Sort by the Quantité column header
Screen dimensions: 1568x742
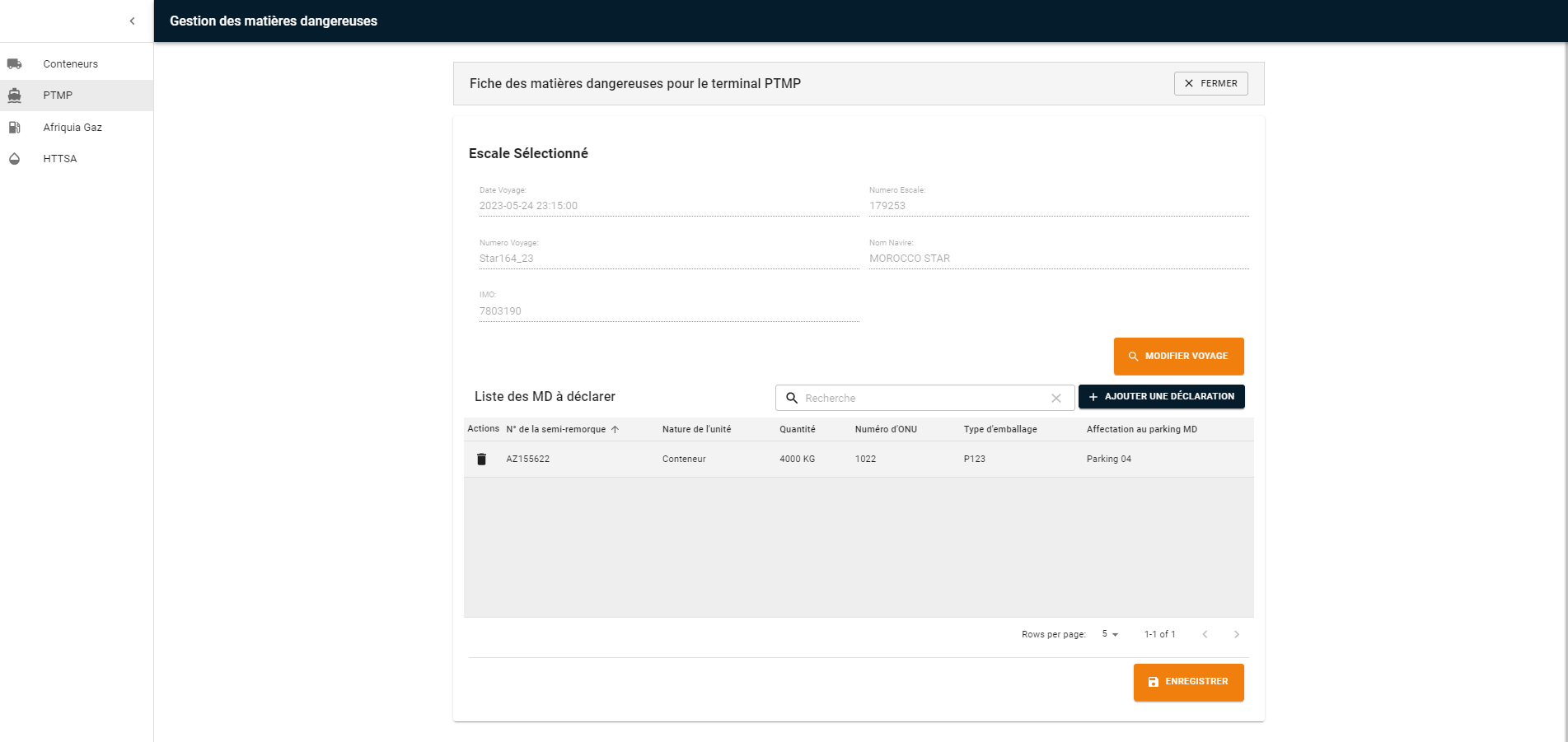(797, 430)
